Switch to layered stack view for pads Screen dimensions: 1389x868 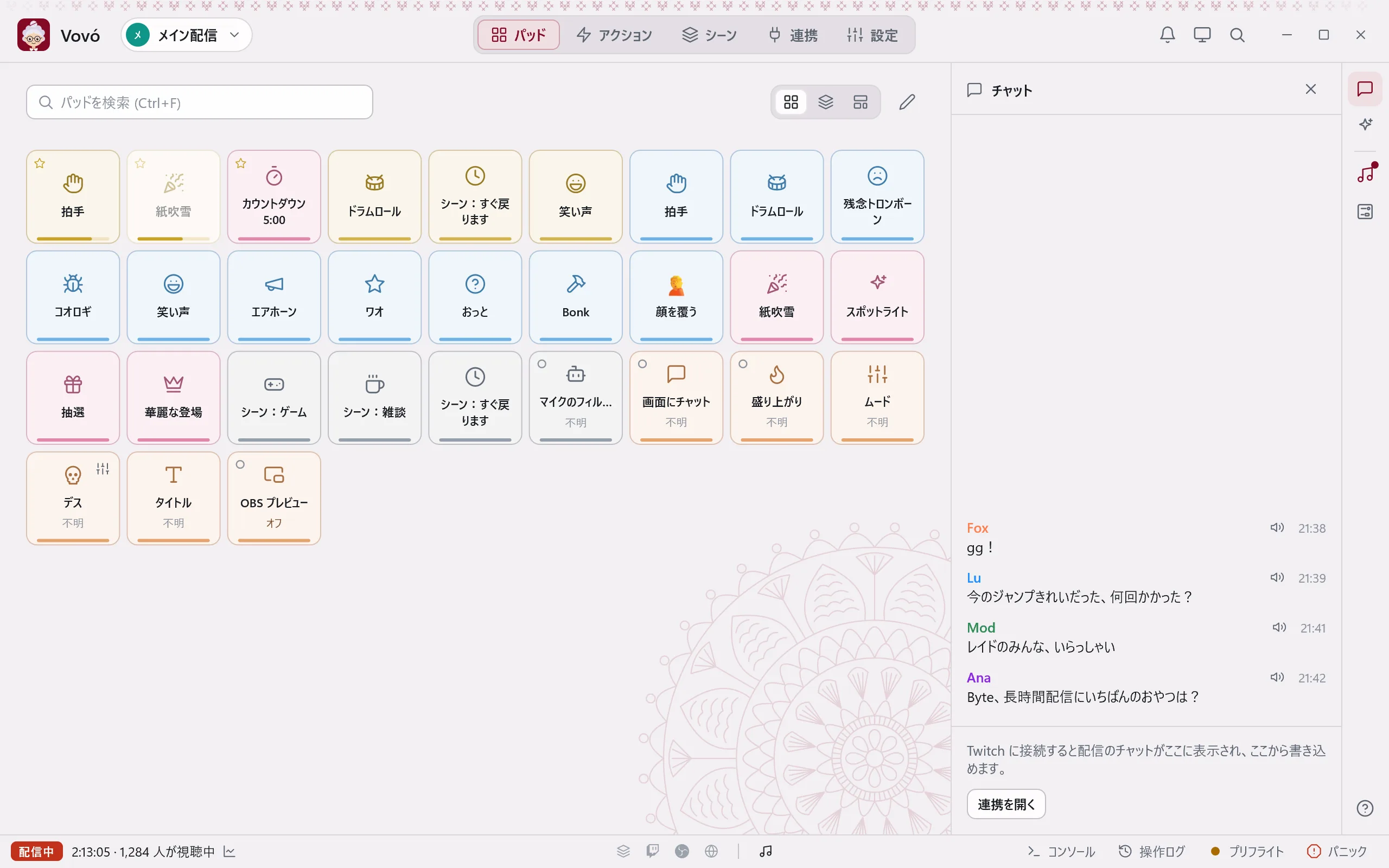pyautogui.click(x=825, y=102)
